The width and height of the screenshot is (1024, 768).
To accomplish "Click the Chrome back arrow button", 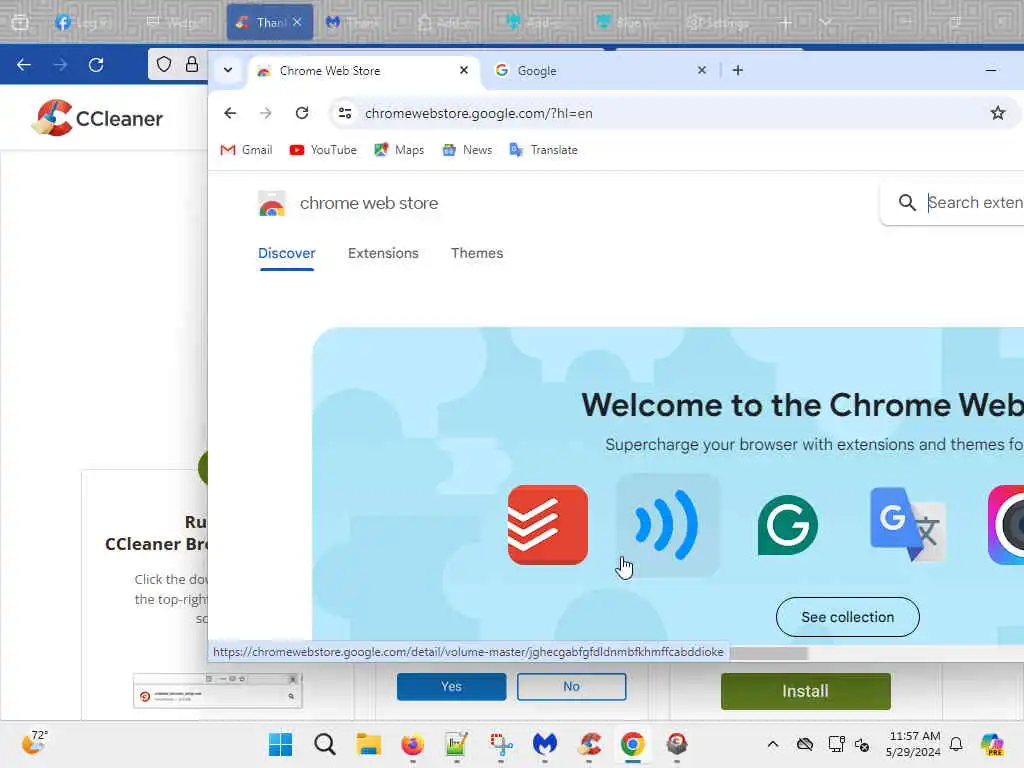I will coord(230,113).
